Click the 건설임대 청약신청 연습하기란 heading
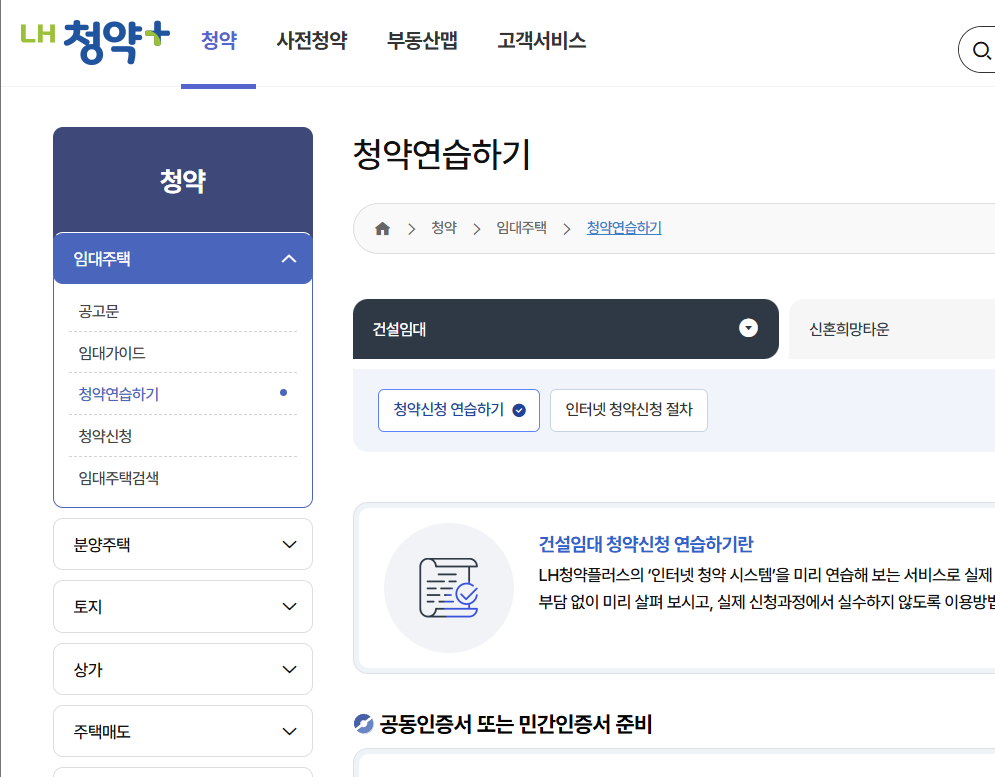 coord(645,544)
